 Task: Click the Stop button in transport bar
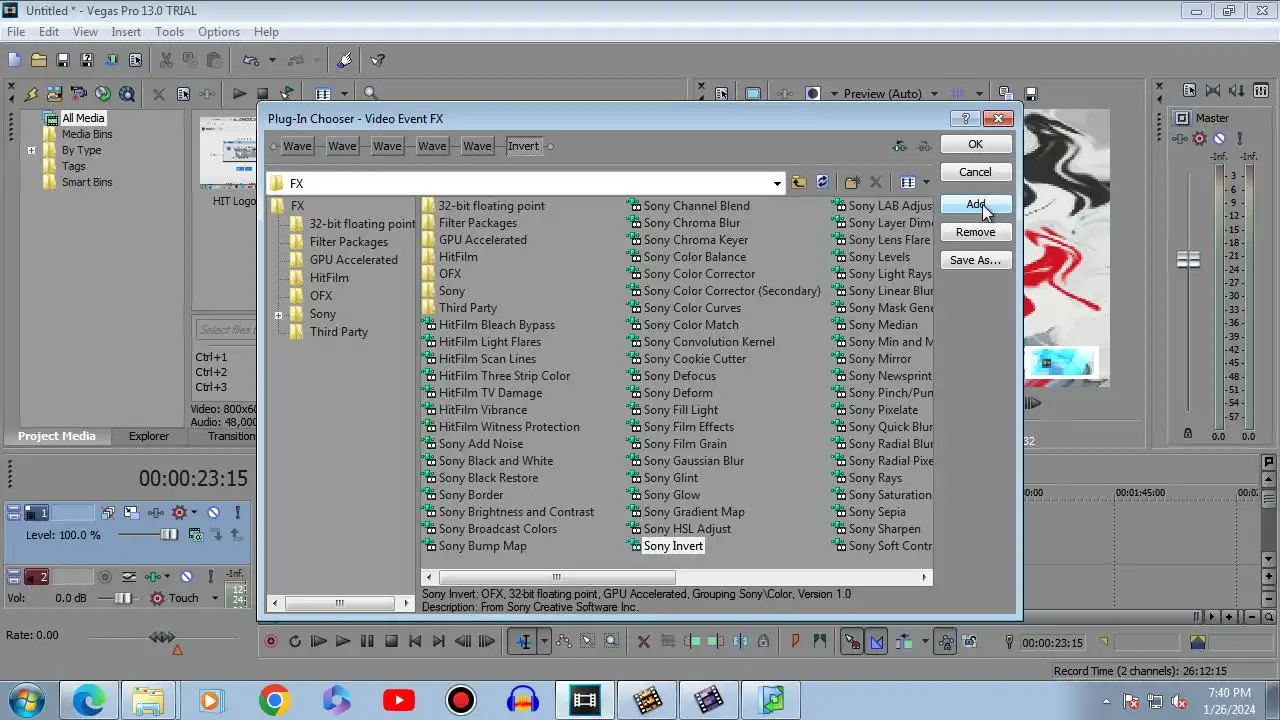(x=391, y=641)
